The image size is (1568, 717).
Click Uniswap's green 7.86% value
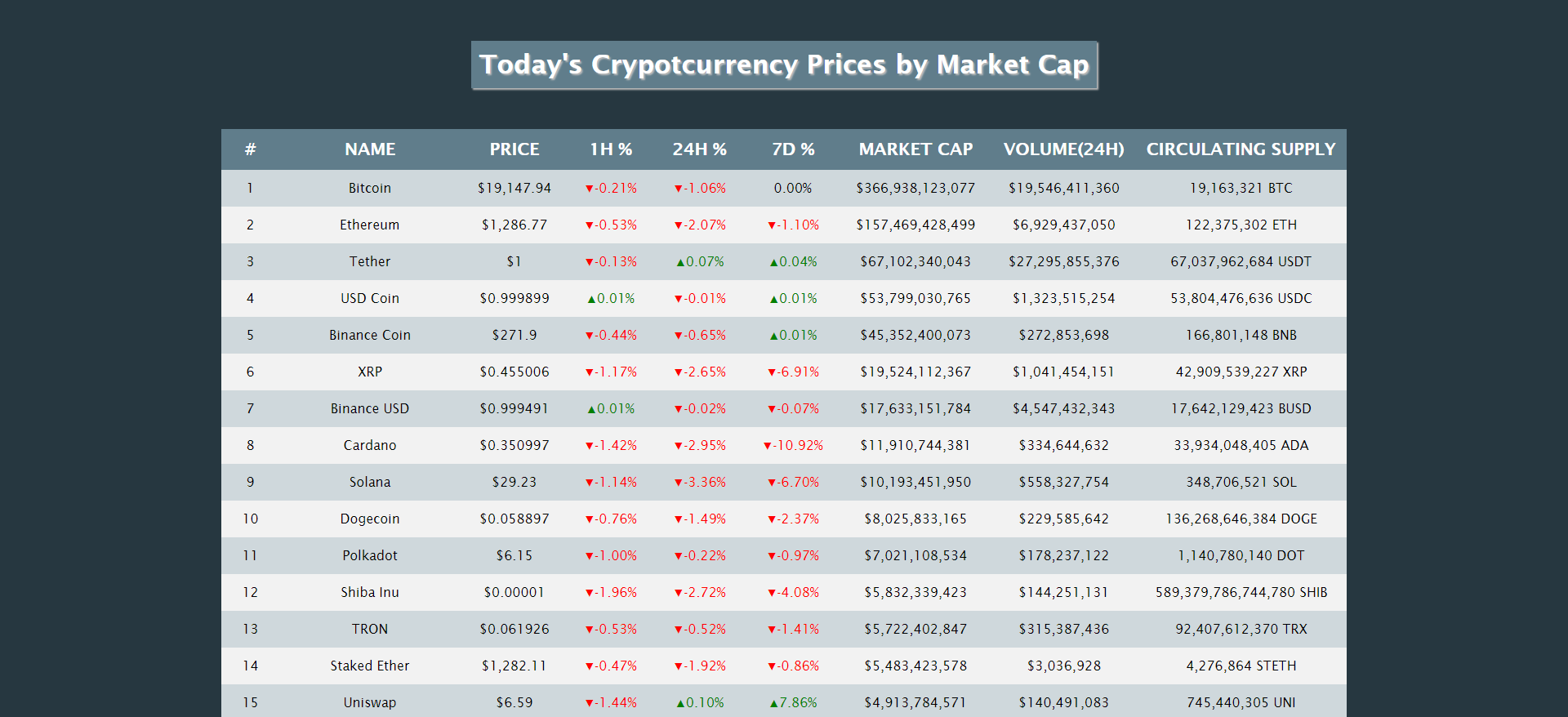click(x=793, y=702)
